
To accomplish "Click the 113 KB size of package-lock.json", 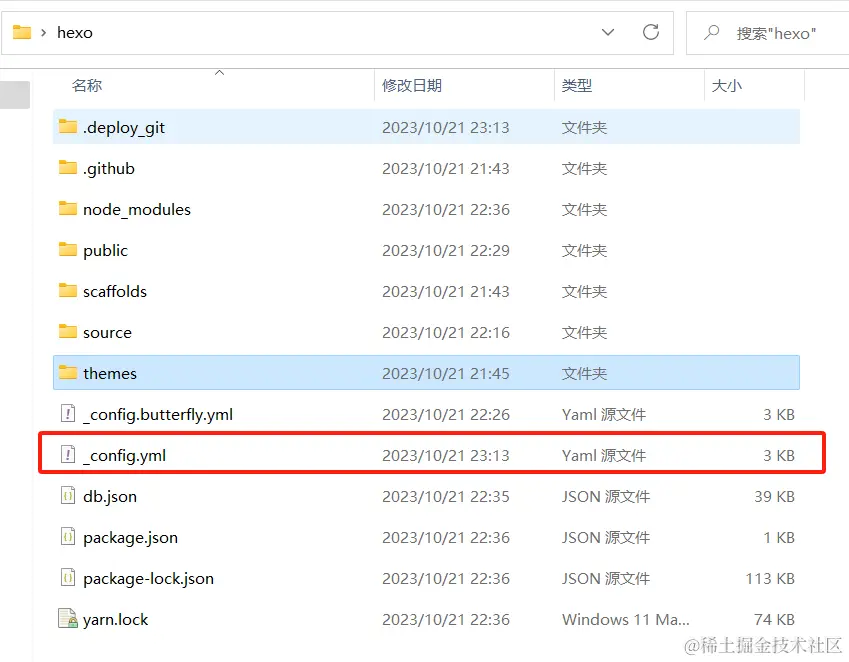I will tap(770, 579).
